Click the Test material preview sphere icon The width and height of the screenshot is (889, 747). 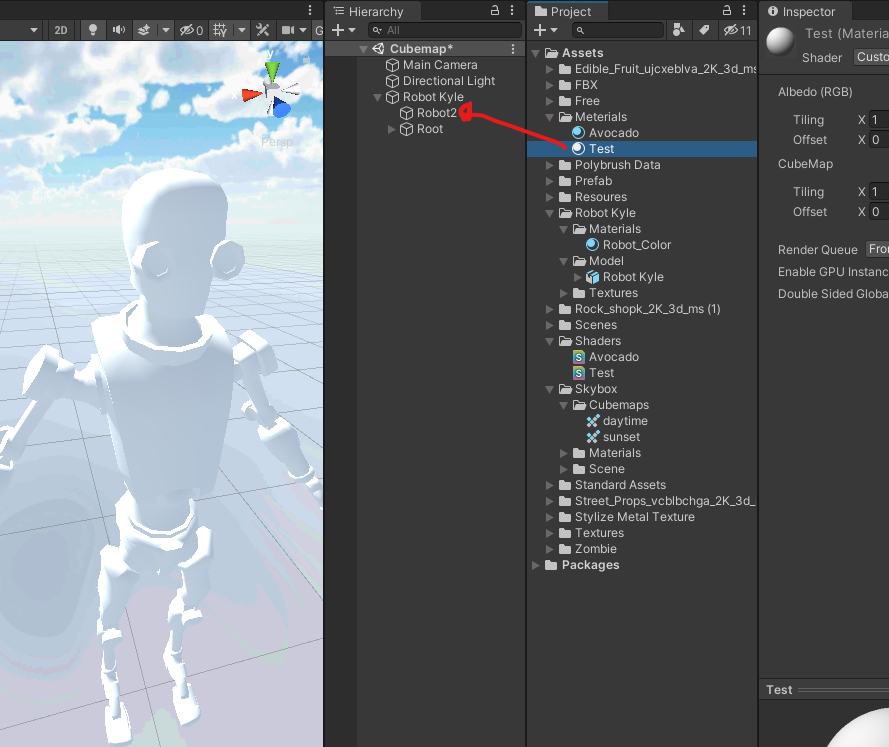pos(780,41)
